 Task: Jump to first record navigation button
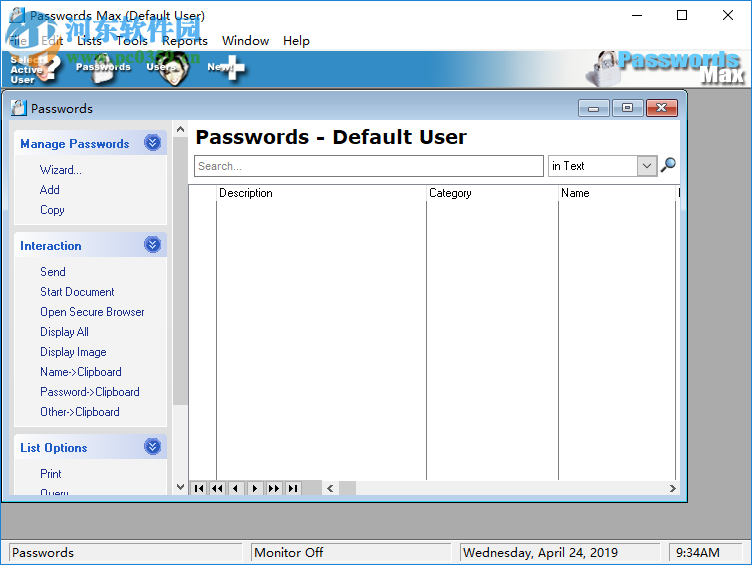pyautogui.click(x=199, y=488)
